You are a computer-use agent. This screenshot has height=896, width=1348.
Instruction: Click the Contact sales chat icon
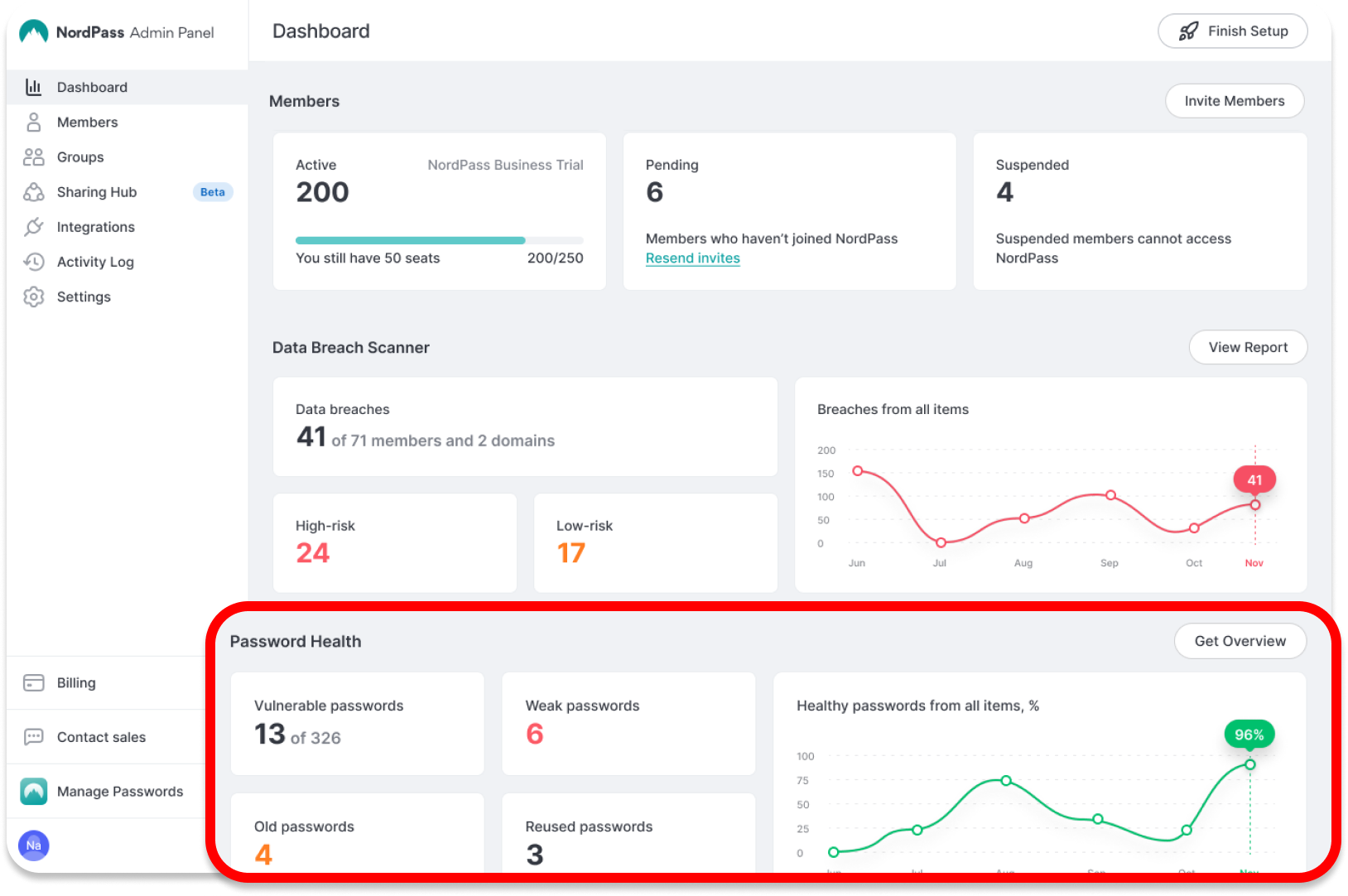(33, 737)
